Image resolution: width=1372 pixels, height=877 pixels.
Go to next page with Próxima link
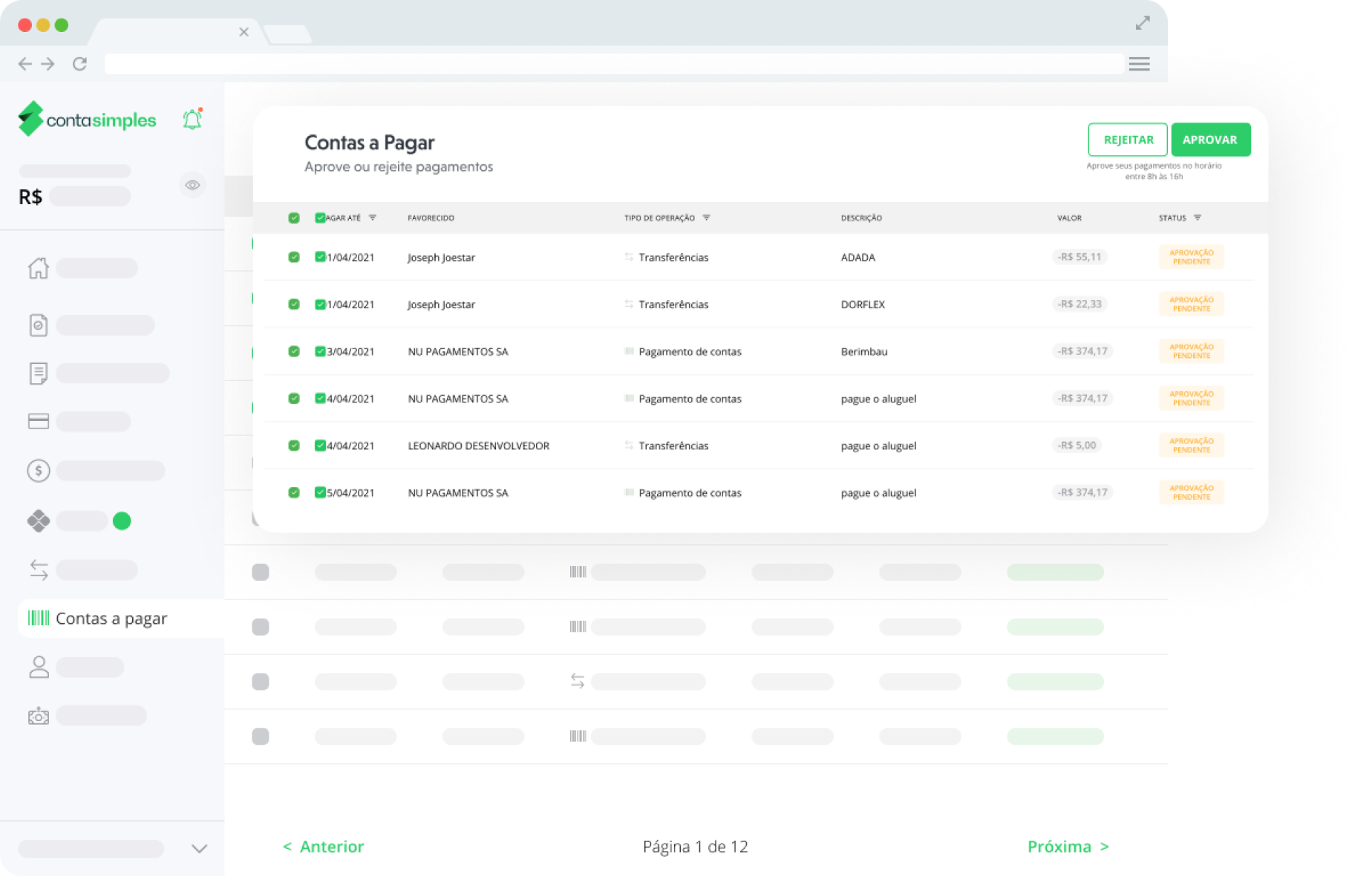[1068, 847]
